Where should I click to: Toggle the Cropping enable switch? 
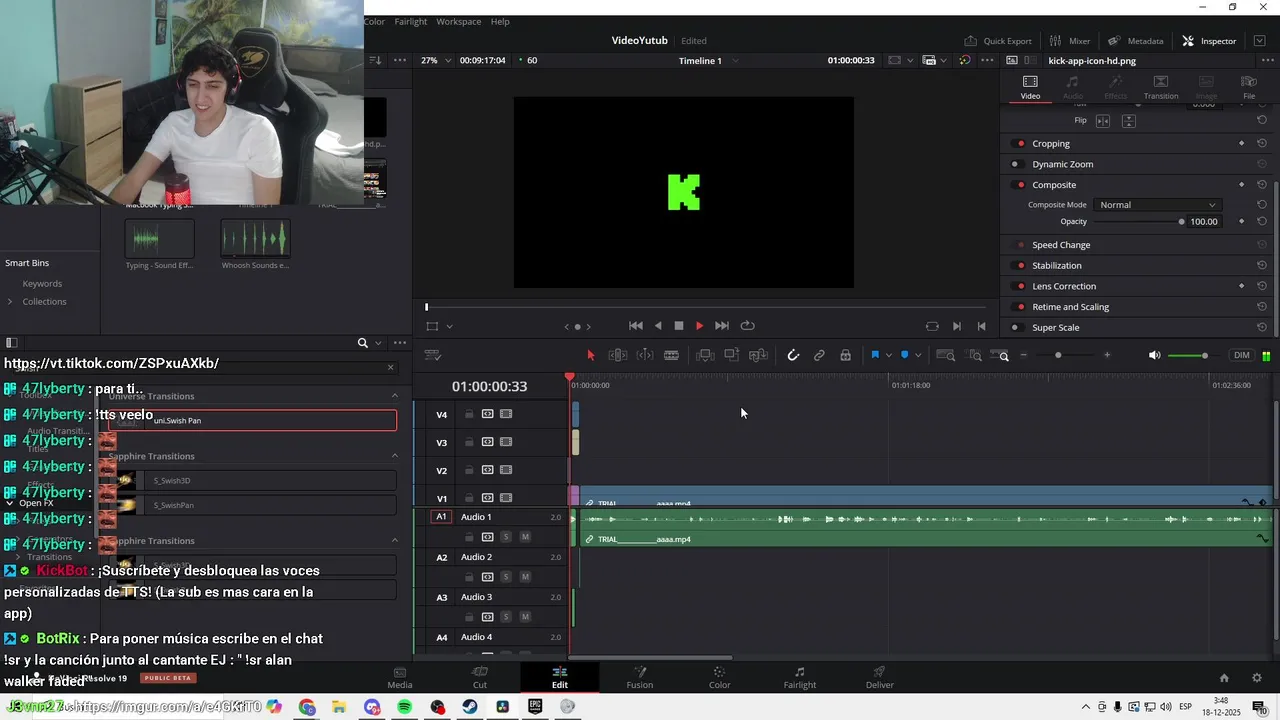1020,144
